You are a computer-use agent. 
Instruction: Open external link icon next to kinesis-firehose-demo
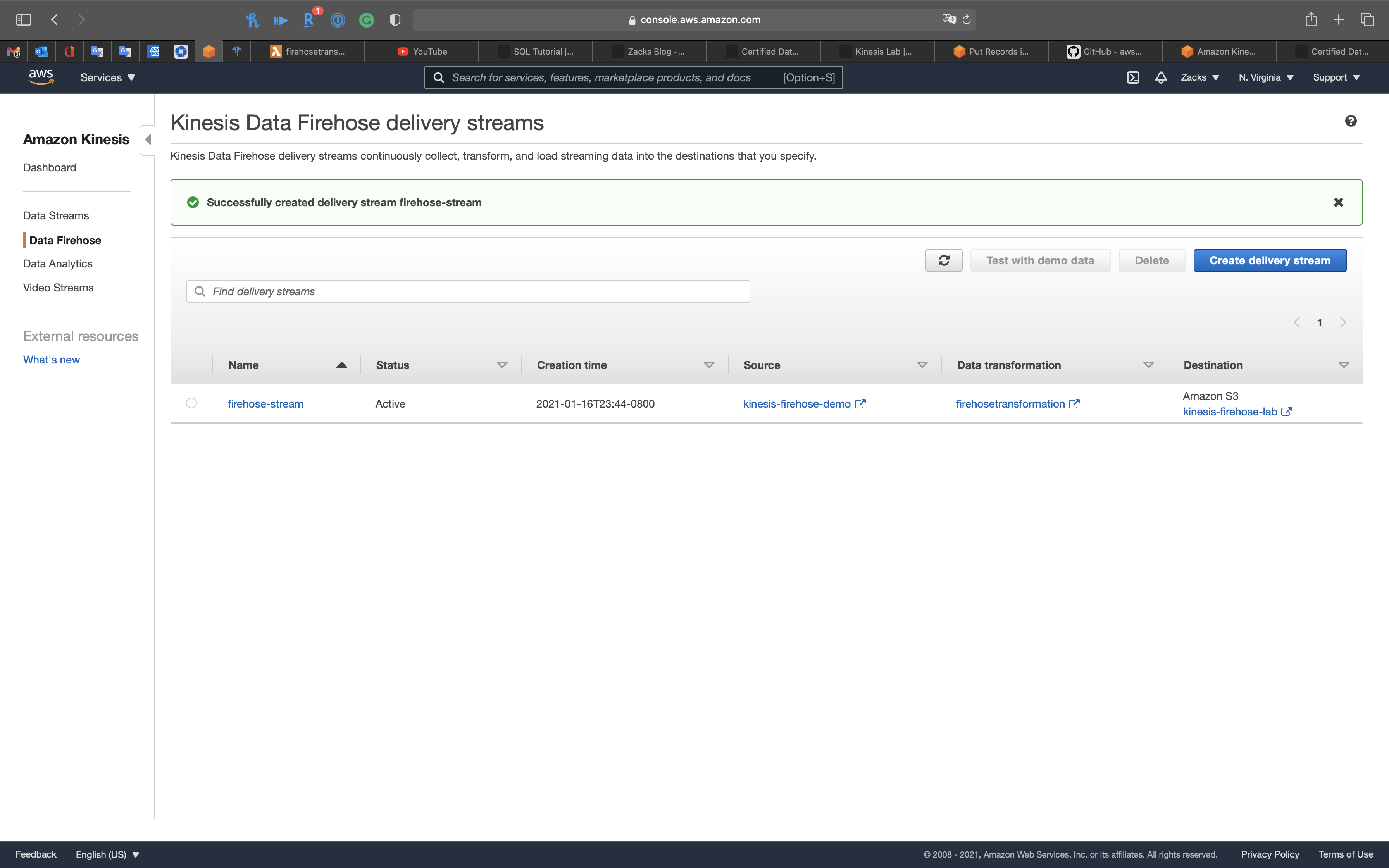pyautogui.click(x=860, y=403)
